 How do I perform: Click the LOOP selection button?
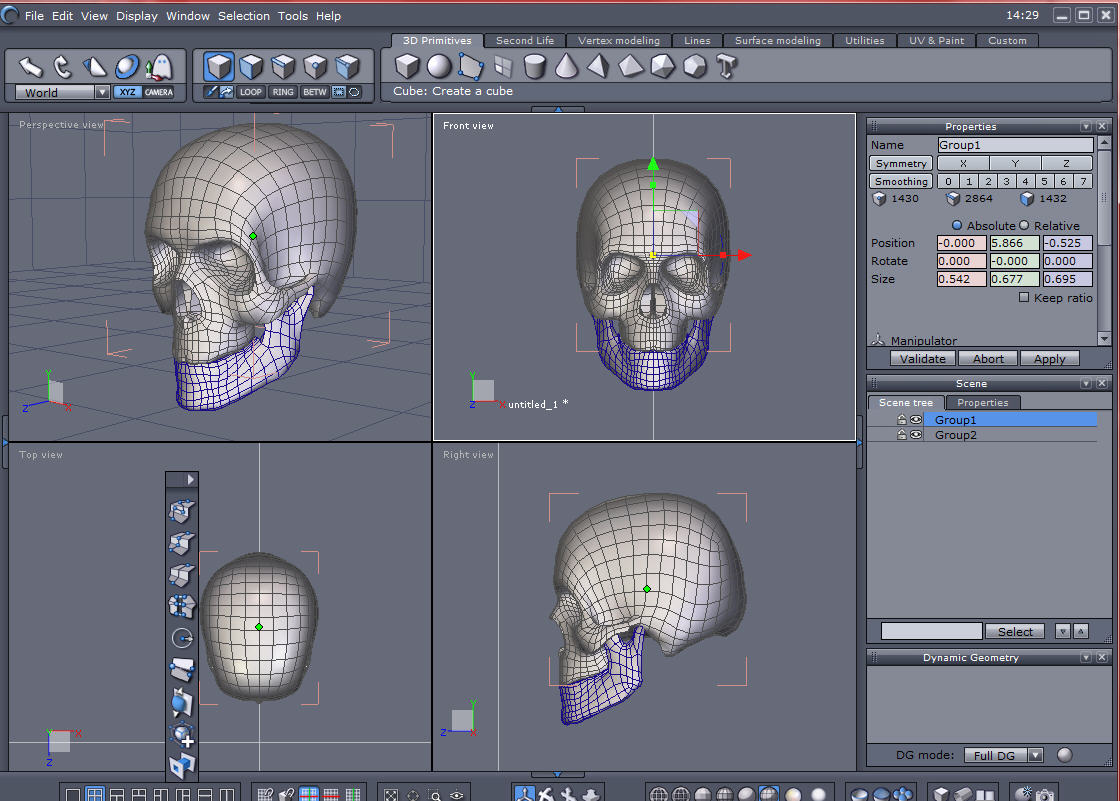coord(251,92)
